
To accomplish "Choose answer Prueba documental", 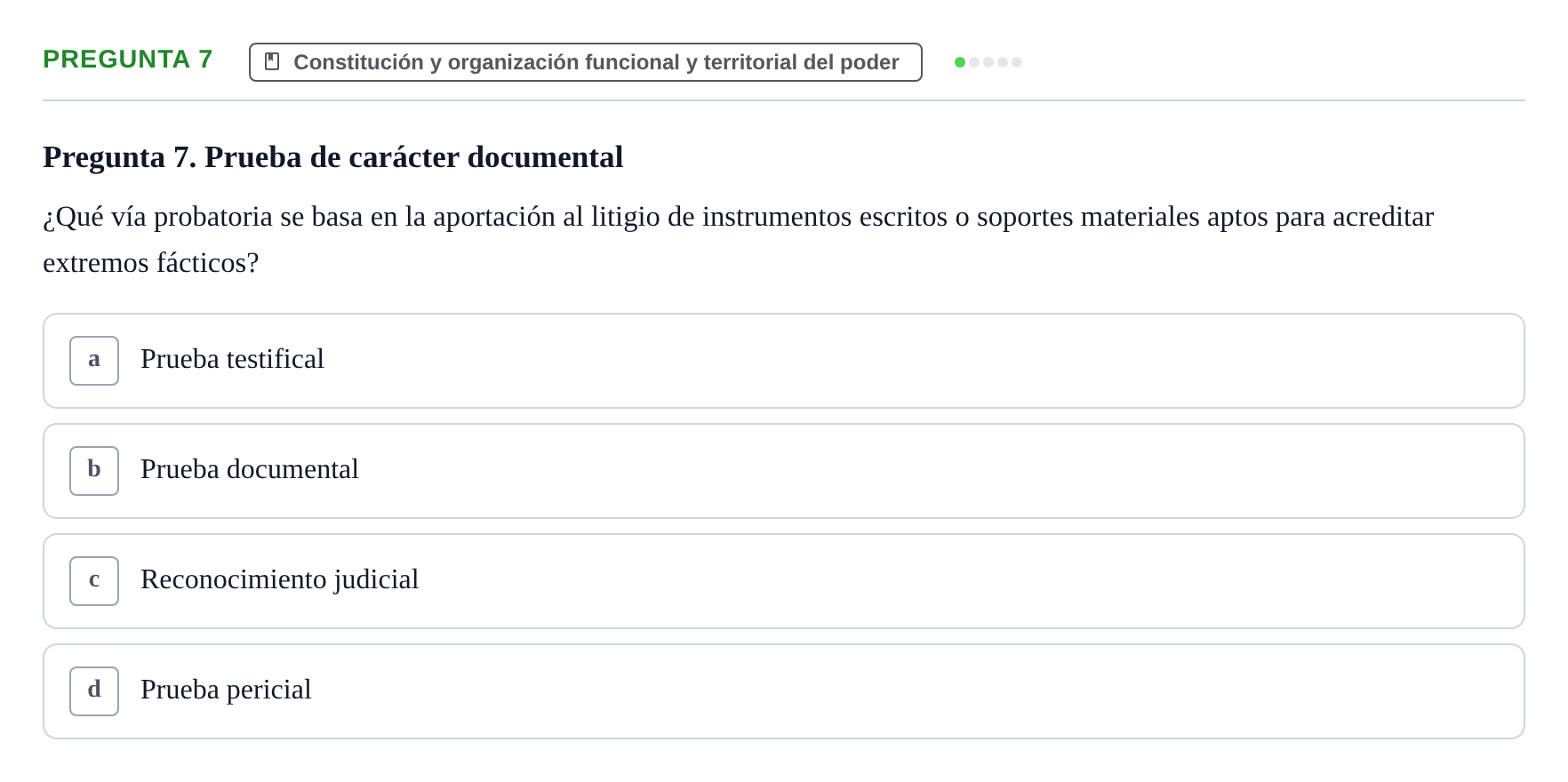I will [x=250, y=469].
